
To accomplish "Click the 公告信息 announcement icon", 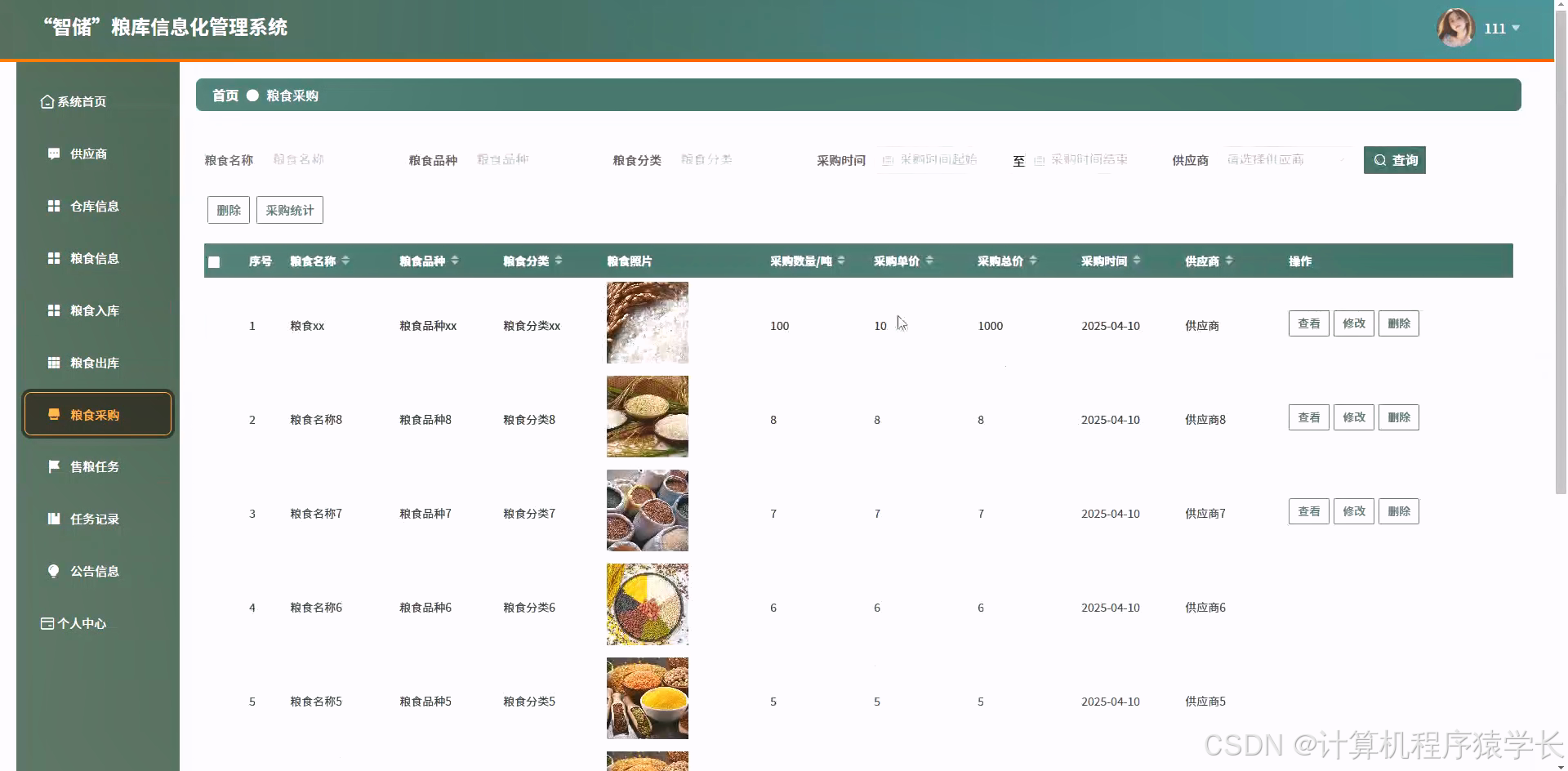I will [x=53, y=571].
